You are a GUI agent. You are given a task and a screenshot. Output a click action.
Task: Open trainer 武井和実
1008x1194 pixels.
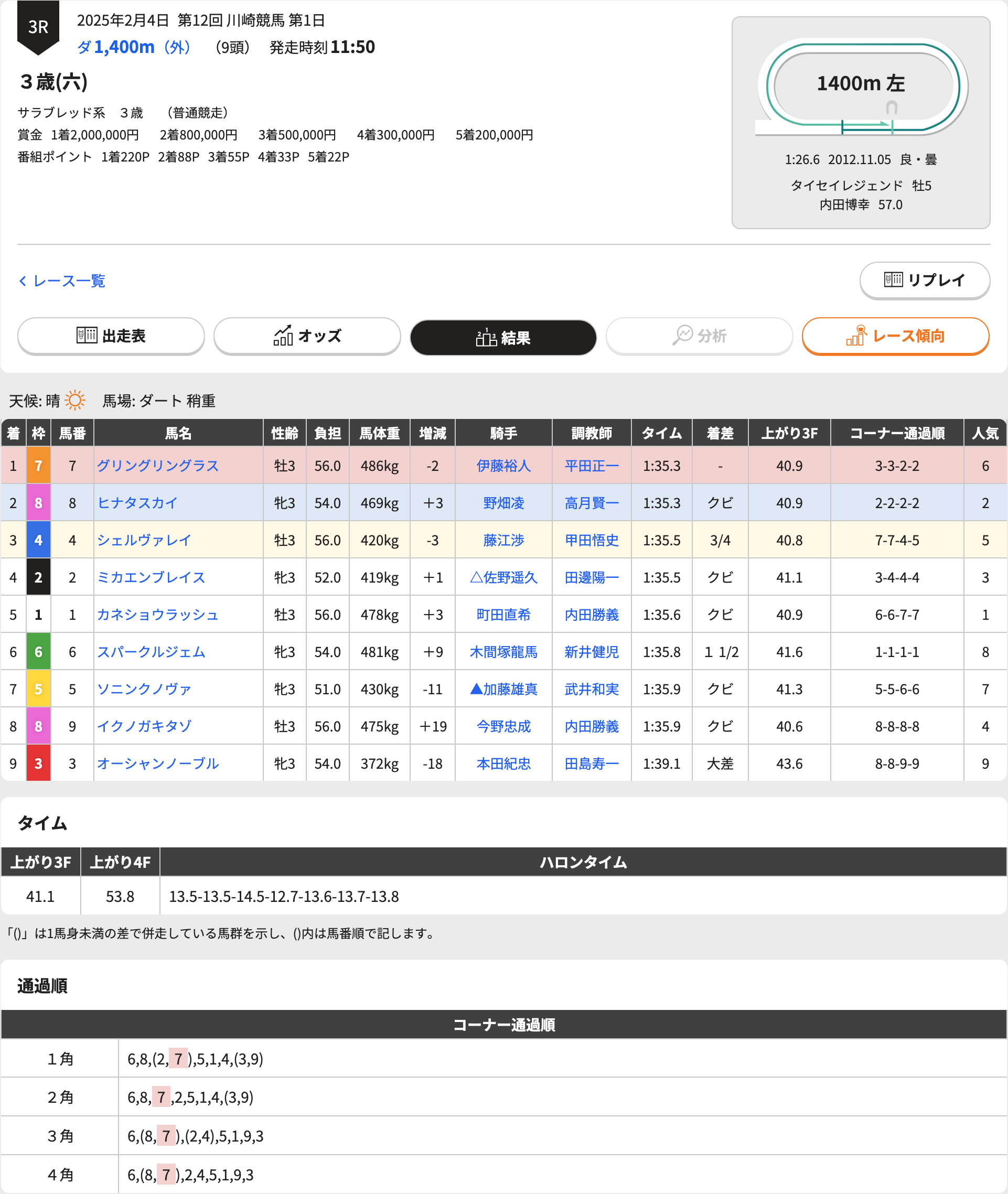point(592,689)
